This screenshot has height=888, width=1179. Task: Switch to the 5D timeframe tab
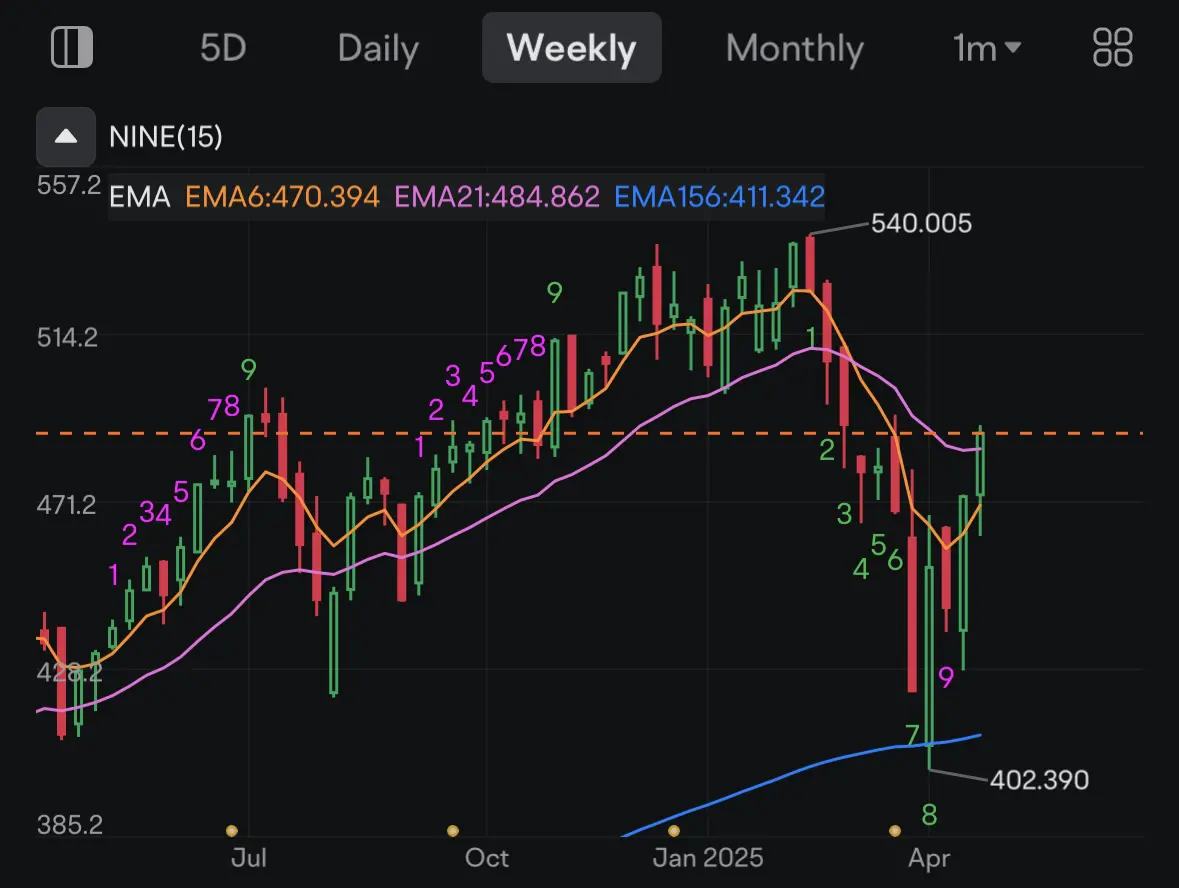coord(223,48)
